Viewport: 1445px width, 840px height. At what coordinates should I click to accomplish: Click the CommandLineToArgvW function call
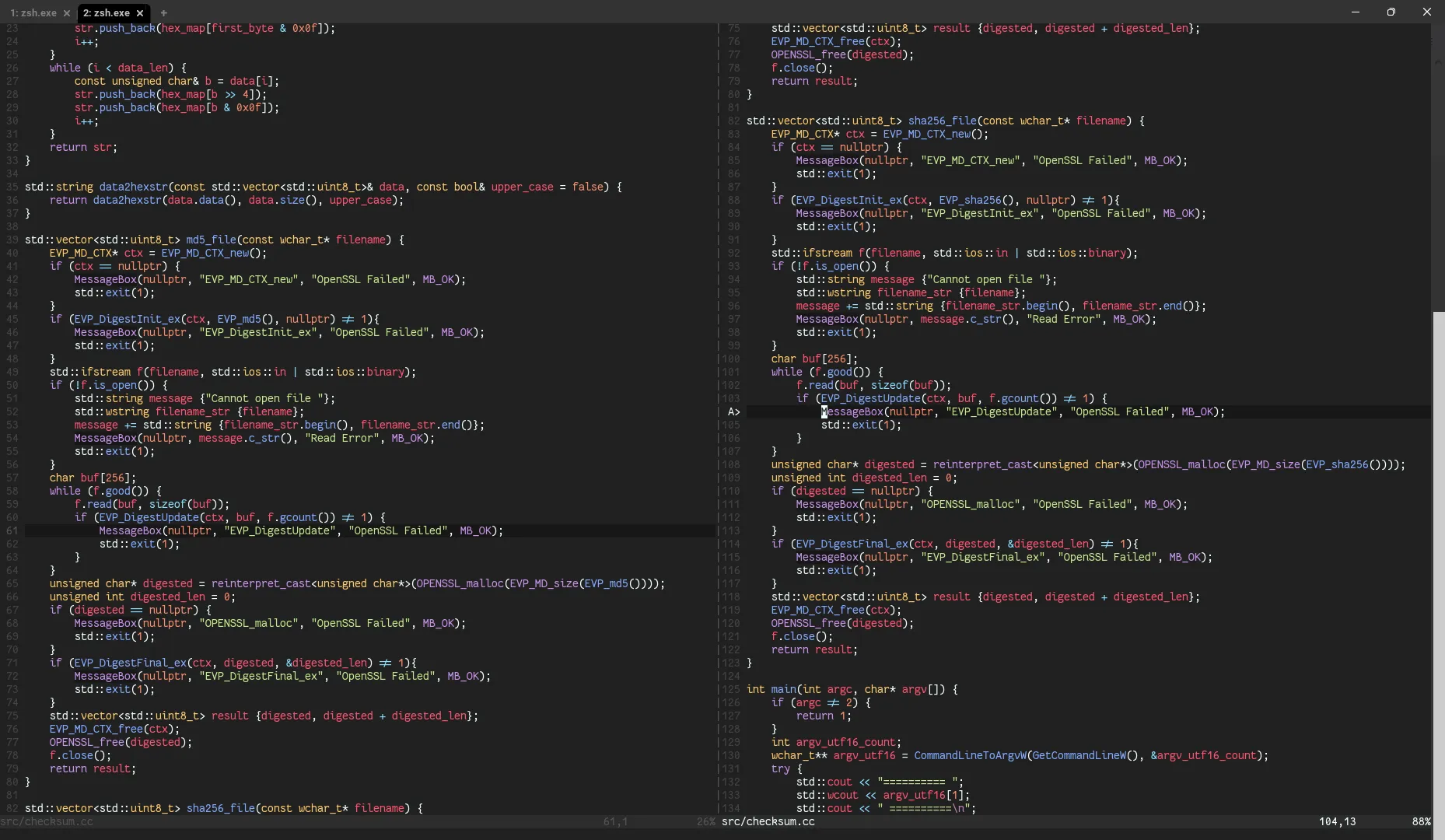(969, 756)
